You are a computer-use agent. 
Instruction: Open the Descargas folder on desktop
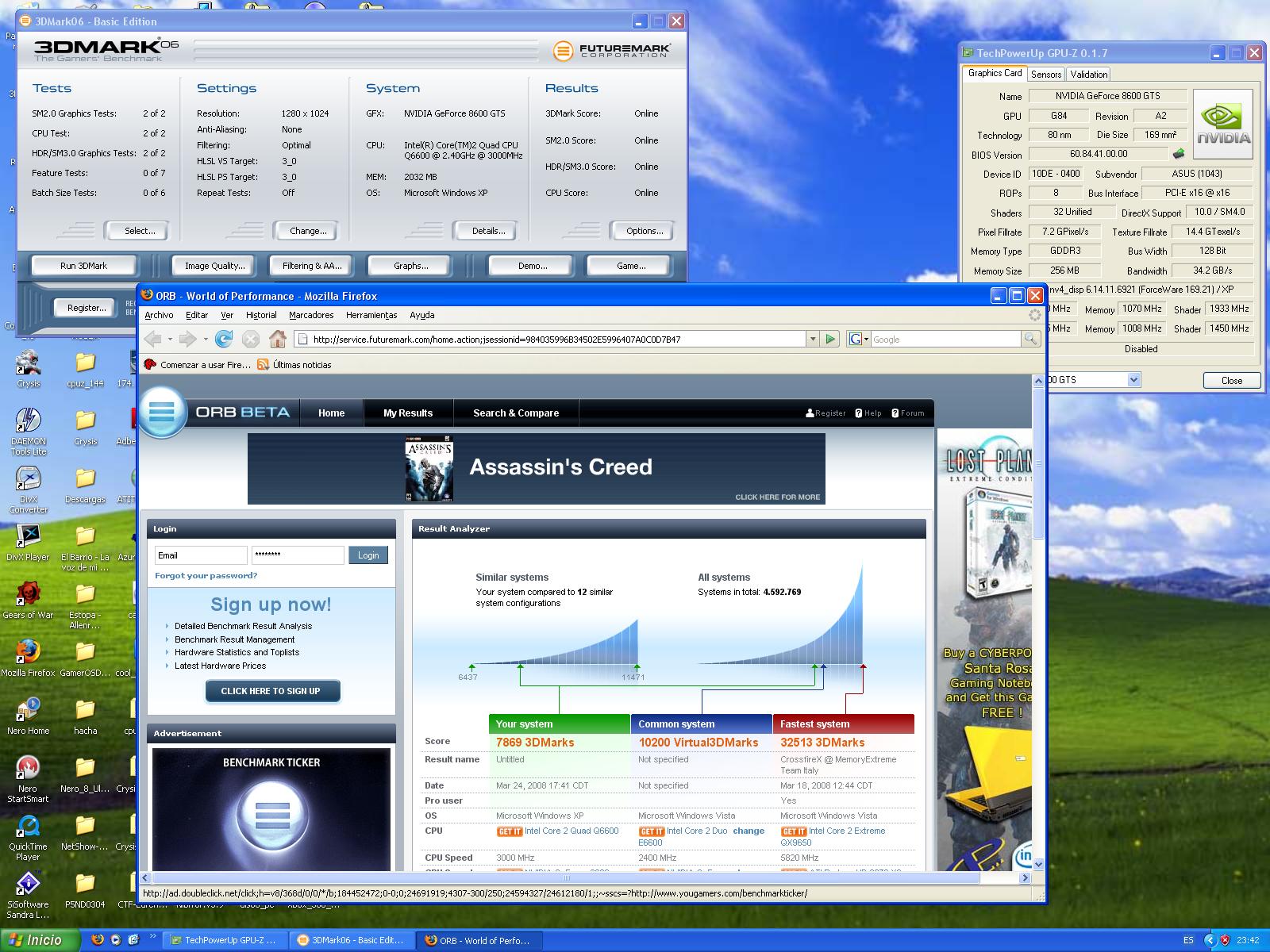pos(85,486)
